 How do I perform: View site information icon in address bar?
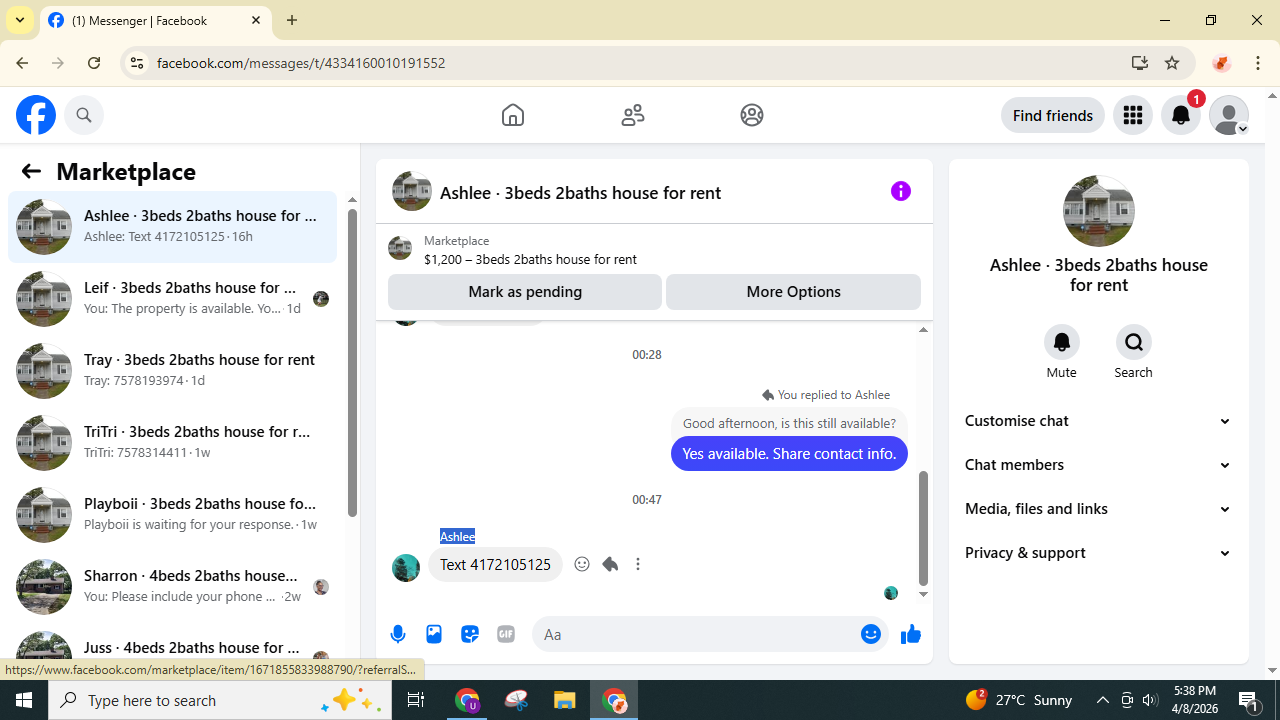[137, 63]
